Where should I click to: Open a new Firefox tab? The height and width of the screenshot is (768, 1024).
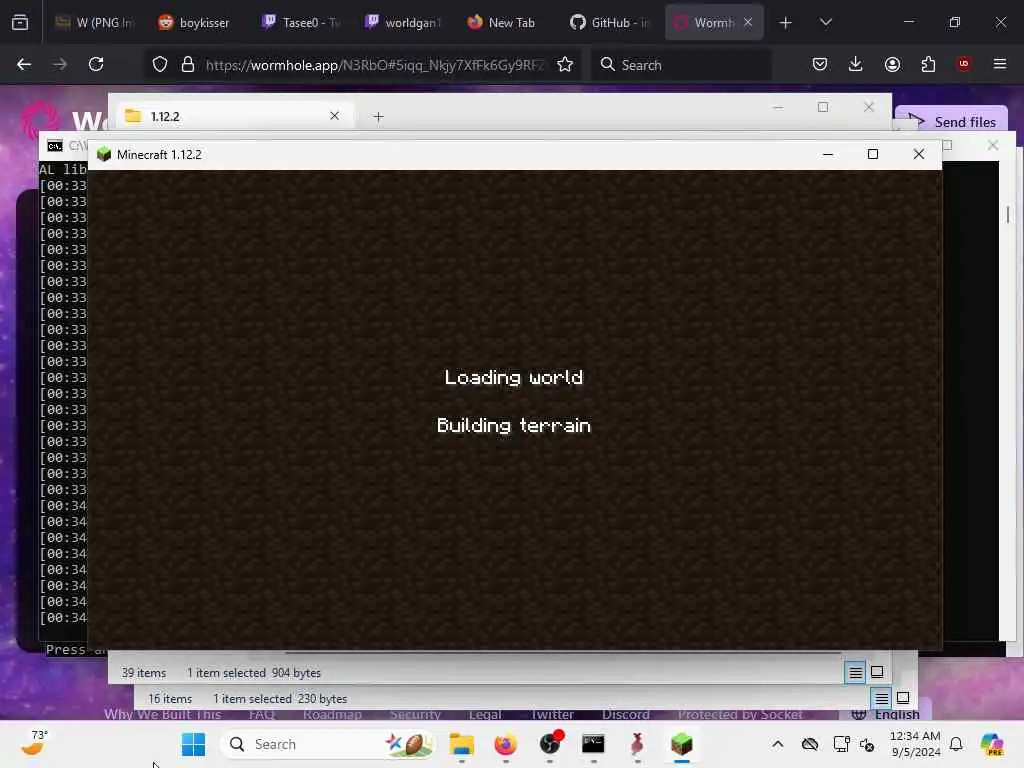point(786,22)
